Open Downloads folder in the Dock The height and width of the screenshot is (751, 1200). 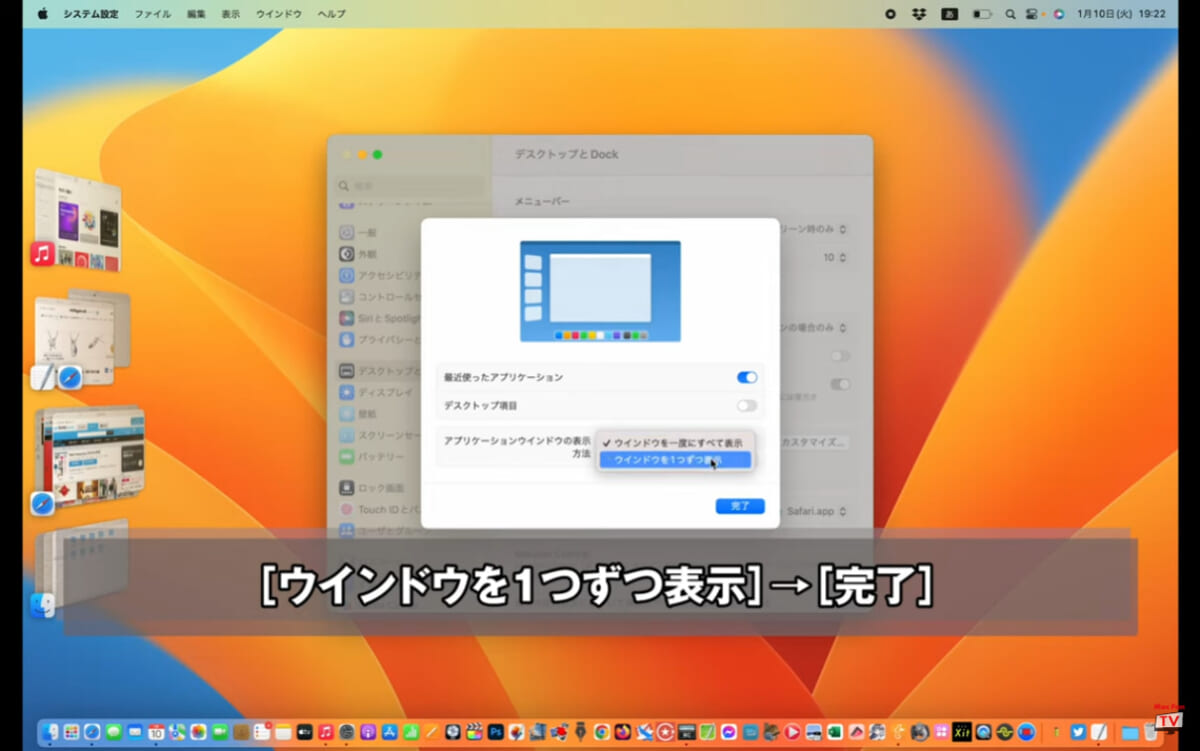tap(1130, 732)
